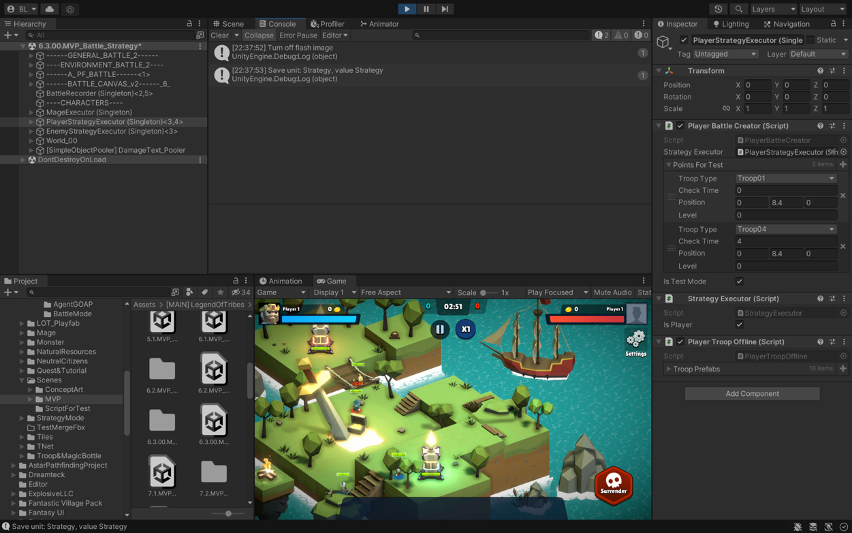Click the Play button in the toolbar

pos(407,9)
